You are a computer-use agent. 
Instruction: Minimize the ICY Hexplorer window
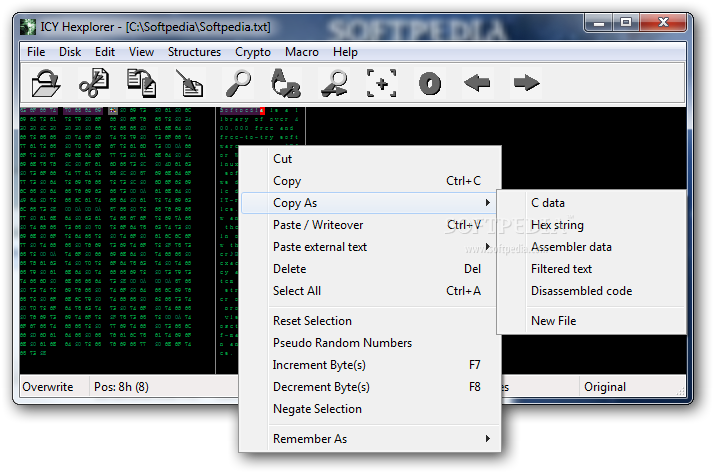point(599,23)
